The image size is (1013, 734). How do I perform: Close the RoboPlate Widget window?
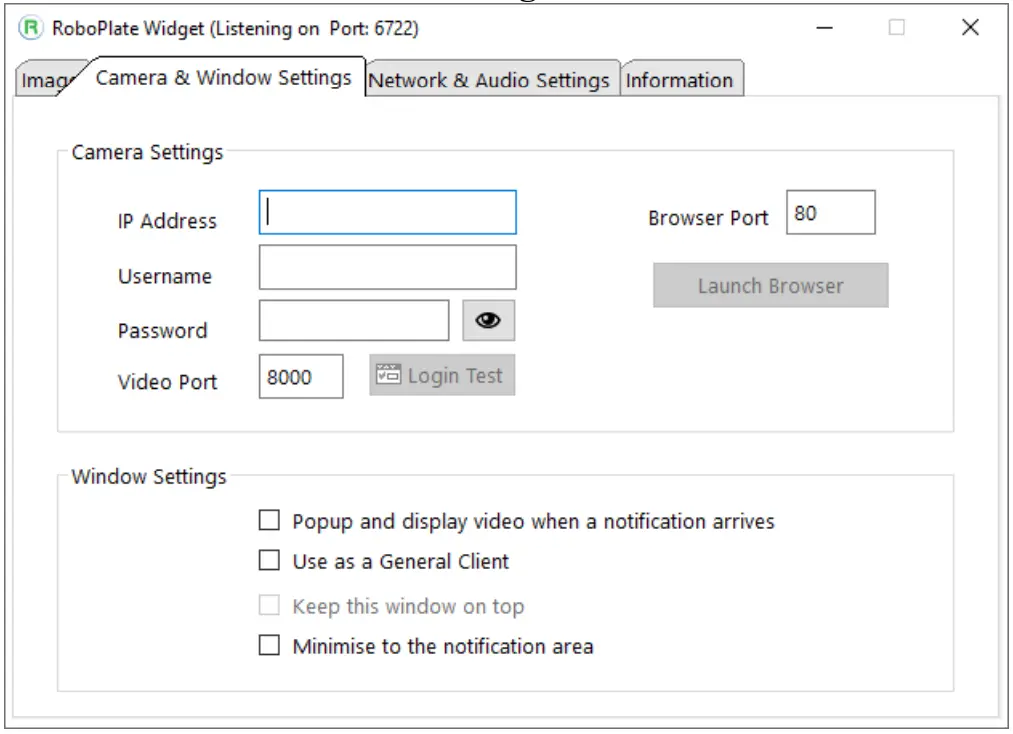pos(970,28)
